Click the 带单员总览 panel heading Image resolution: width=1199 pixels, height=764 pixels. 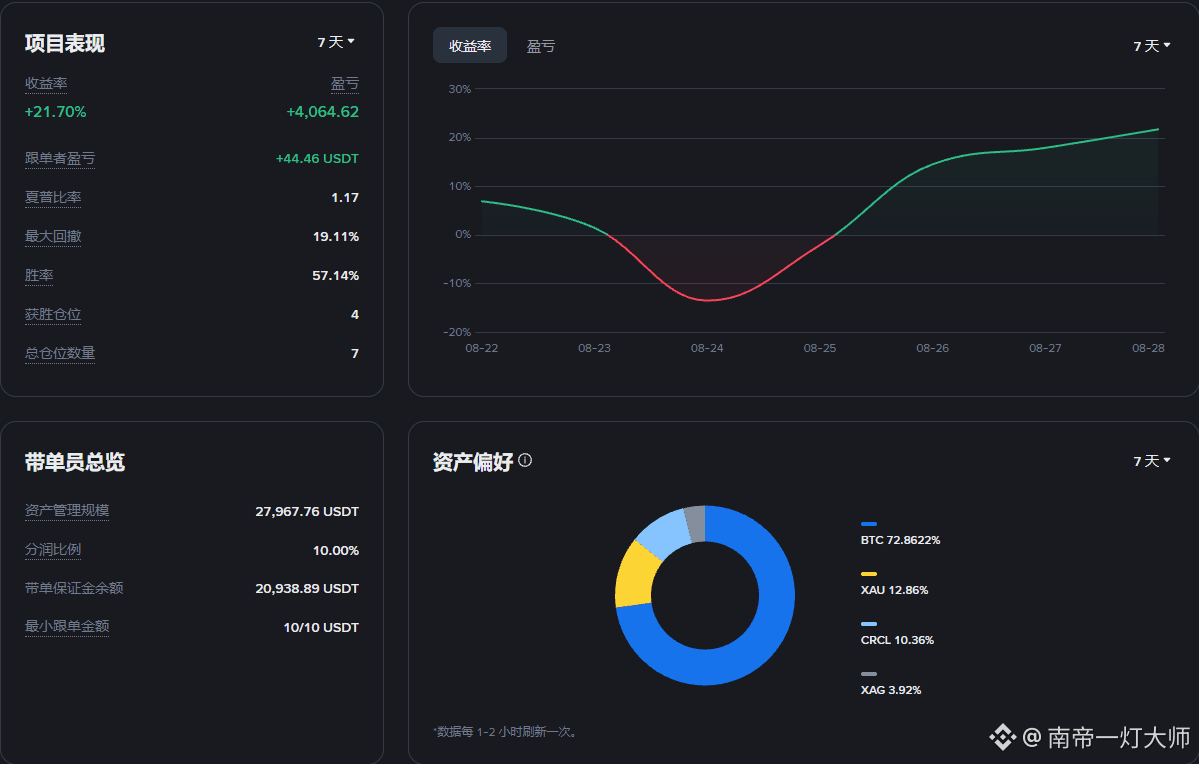coord(75,462)
